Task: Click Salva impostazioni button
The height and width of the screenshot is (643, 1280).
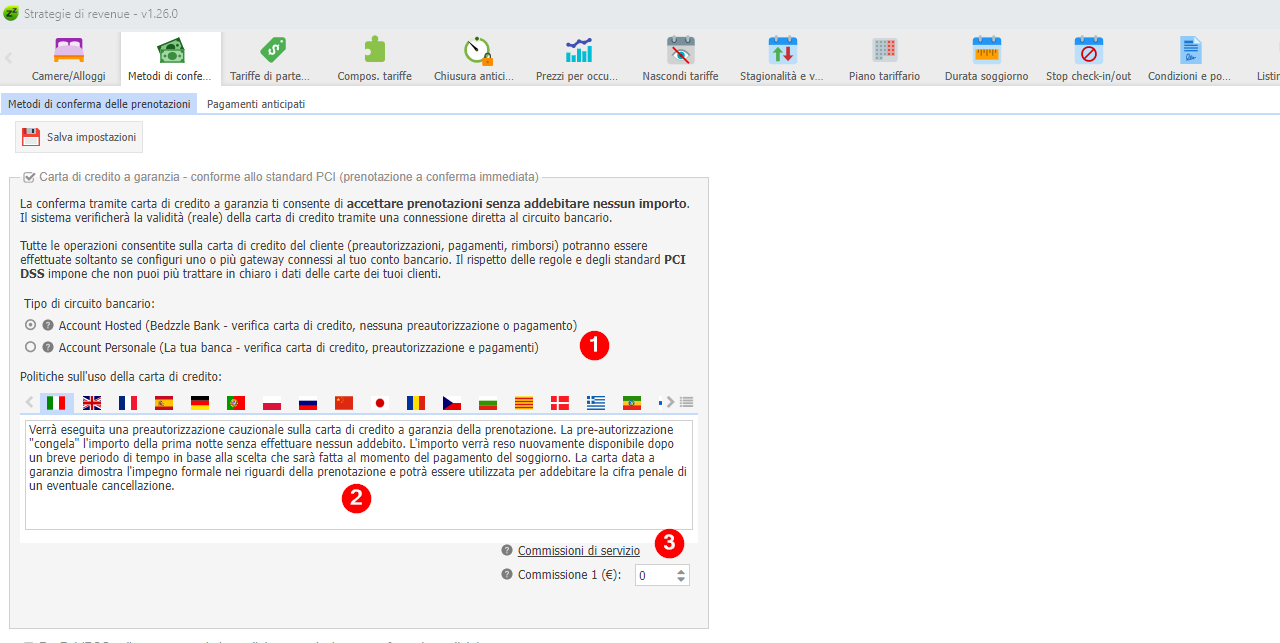Action: pyautogui.click(x=79, y=137)
